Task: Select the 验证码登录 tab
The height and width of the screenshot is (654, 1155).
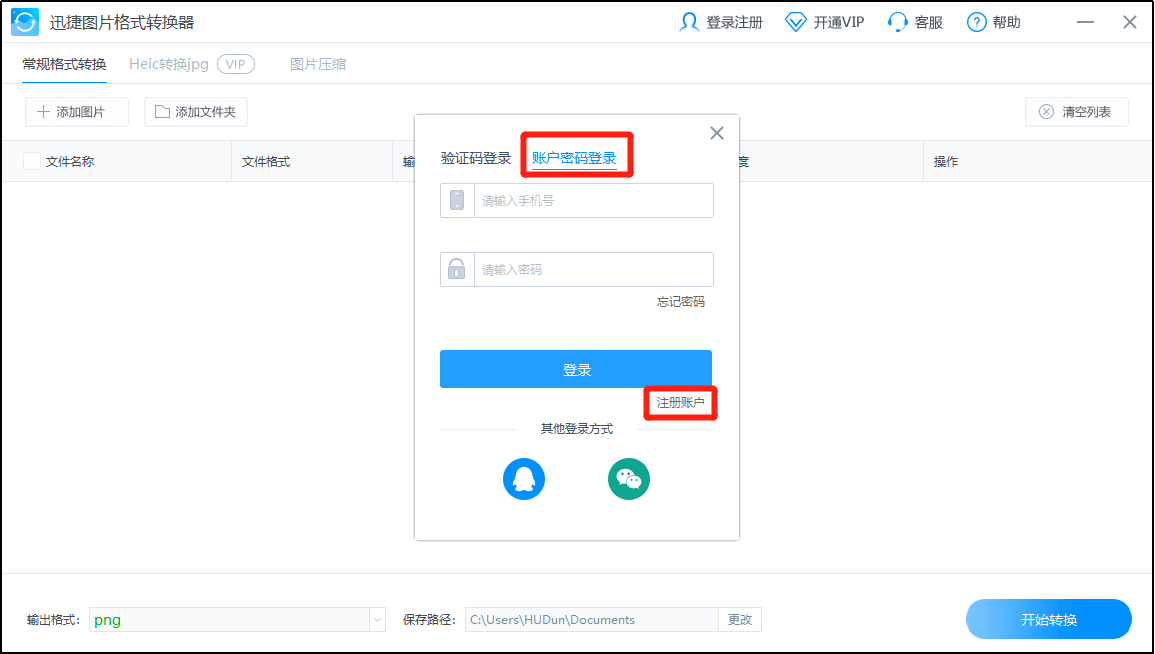Action: tap(476, 158)
